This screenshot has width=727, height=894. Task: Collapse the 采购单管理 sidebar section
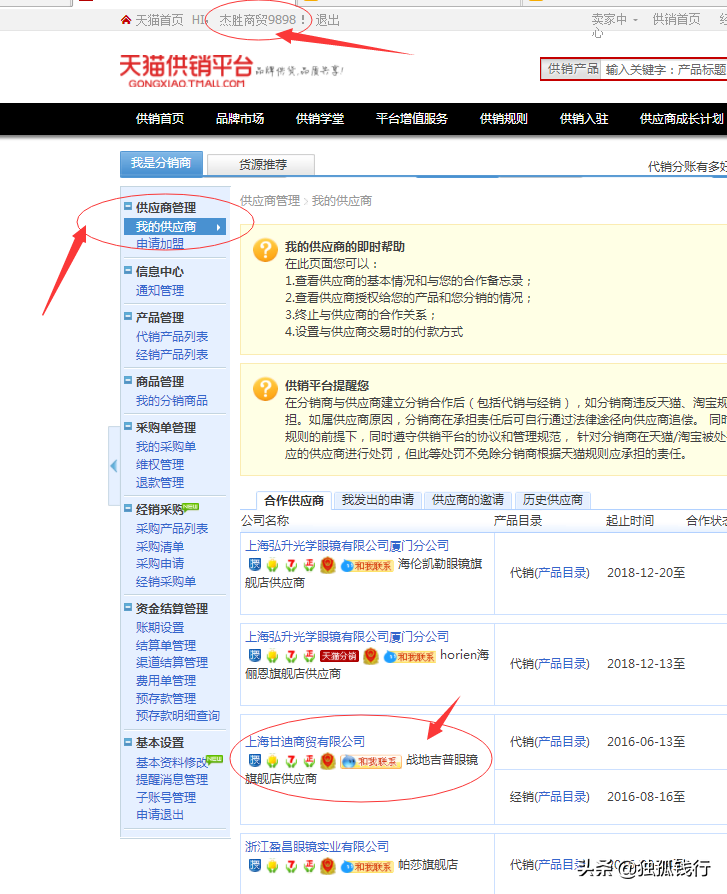(128, 426)
